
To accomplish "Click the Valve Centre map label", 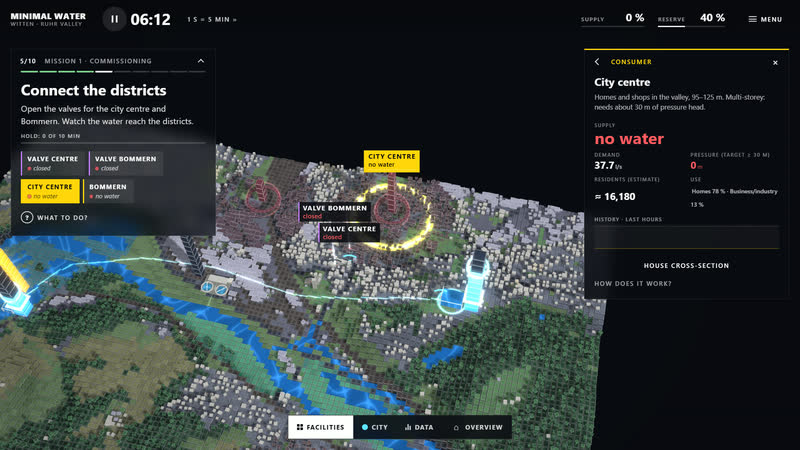I will pyautogui.click(x=349, y=233).
